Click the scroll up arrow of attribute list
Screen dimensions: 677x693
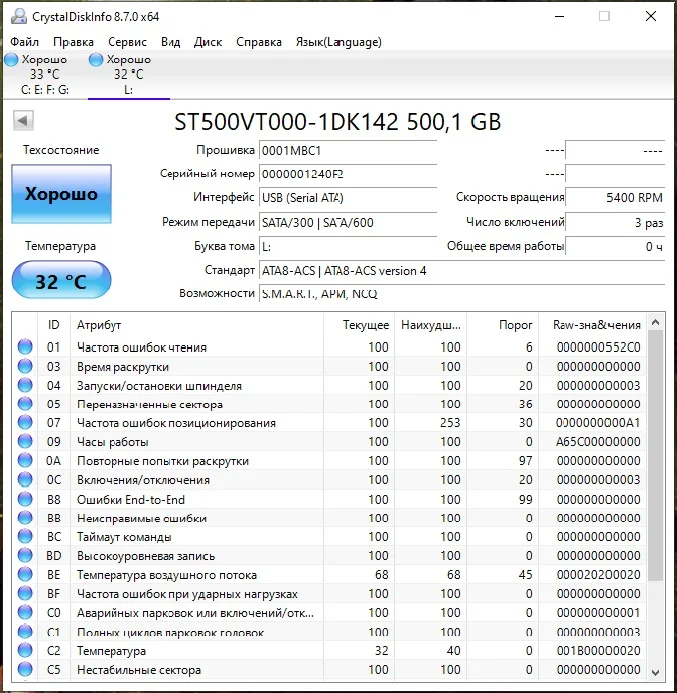coord(656,323)
